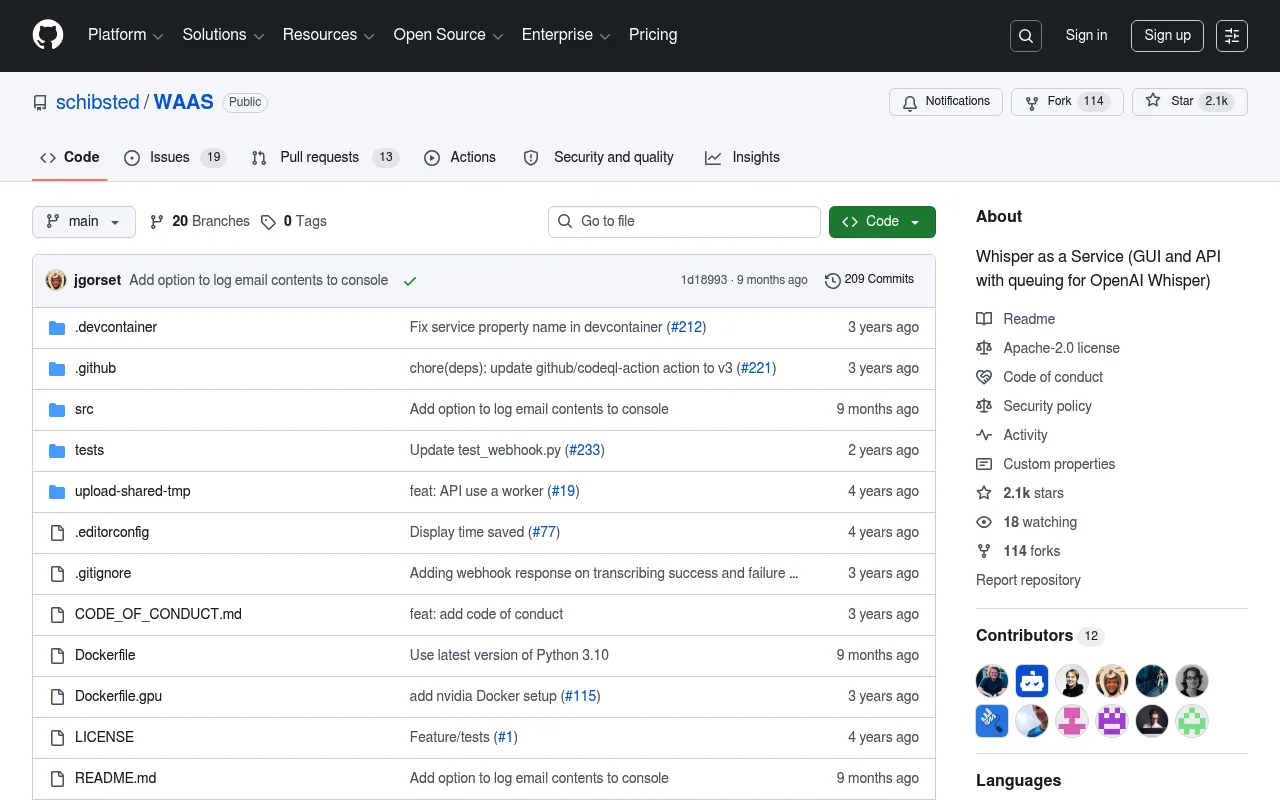This screenshot has width=1280, height=800.
Task: Click the pulse icon beside Activity
Action: (x=984, y=435)
